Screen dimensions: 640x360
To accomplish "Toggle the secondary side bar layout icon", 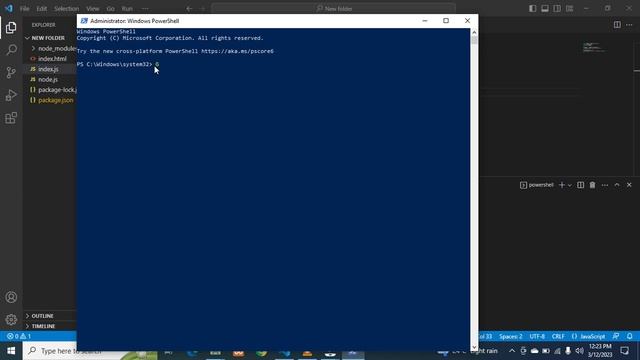I will point(557,9).
